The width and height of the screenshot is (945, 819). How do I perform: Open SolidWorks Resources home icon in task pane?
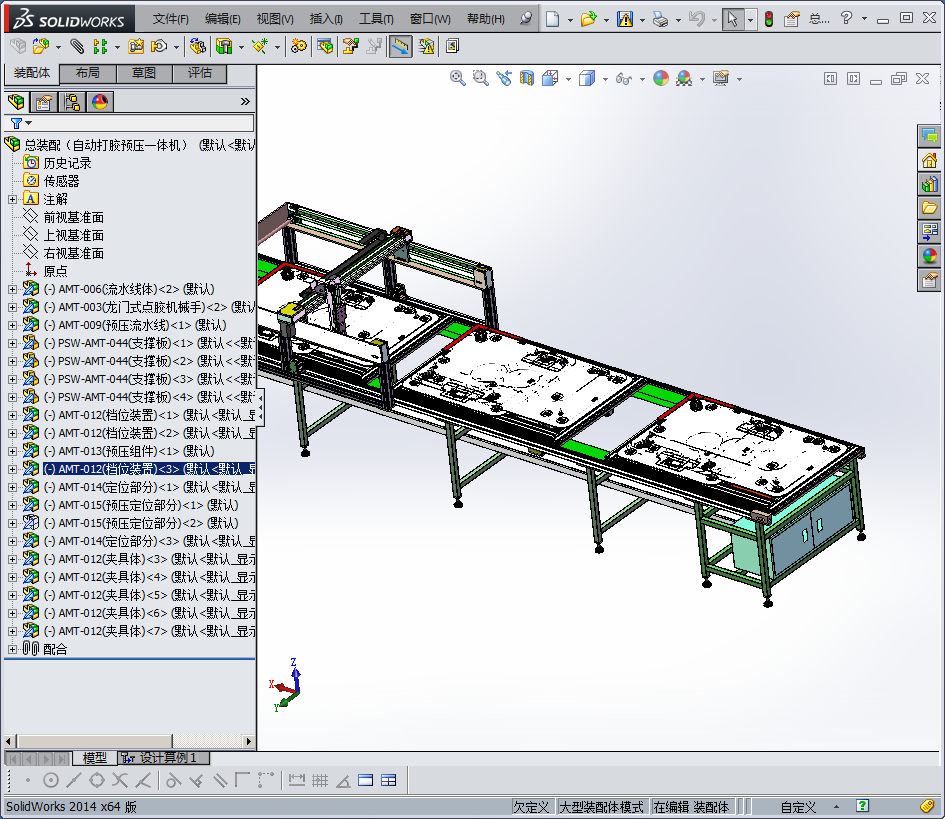(929, 160)
